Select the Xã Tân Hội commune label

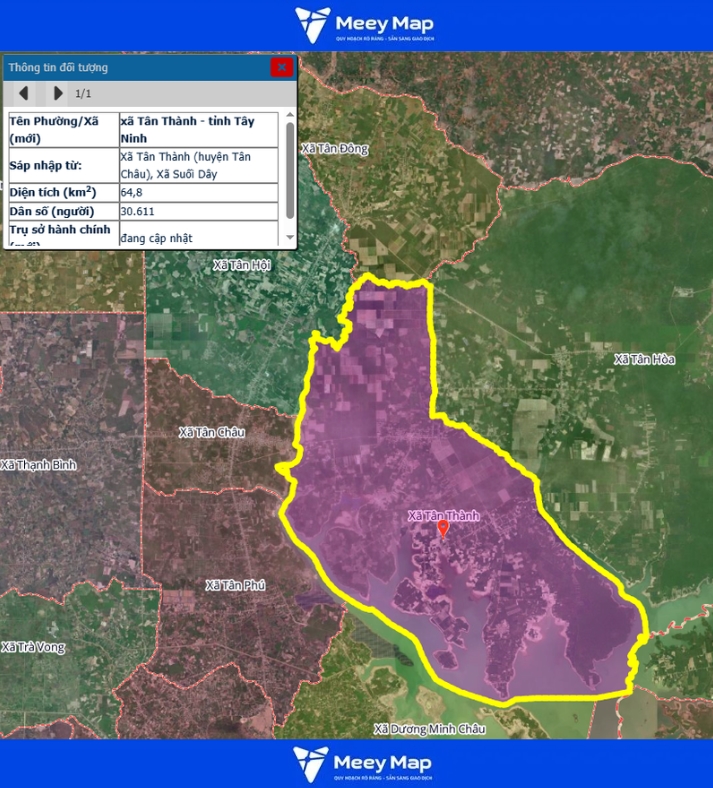[x=242, y=265]
